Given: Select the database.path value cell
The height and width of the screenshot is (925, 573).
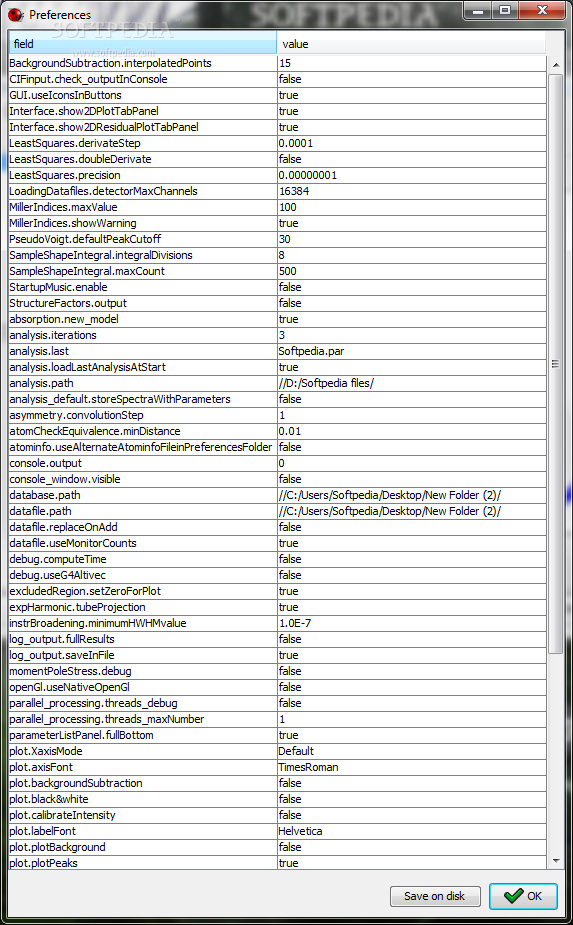Looking at the screenshot, I should point(411,495).
